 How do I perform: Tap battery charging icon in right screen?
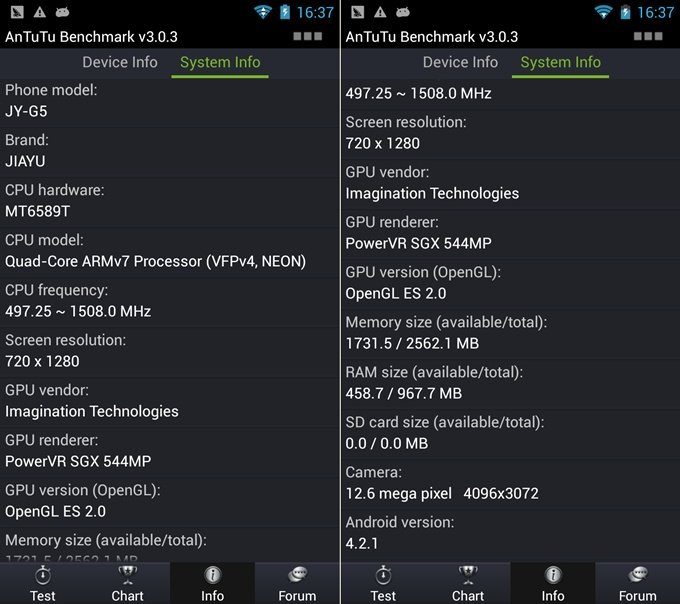pos(625,12)
